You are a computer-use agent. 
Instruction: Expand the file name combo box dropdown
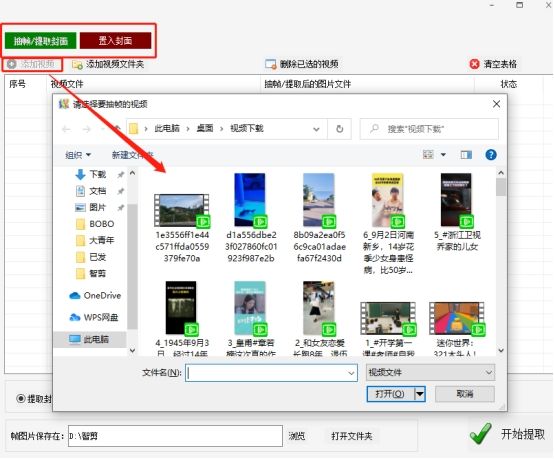pyautogui.click(x=351, y=373)
